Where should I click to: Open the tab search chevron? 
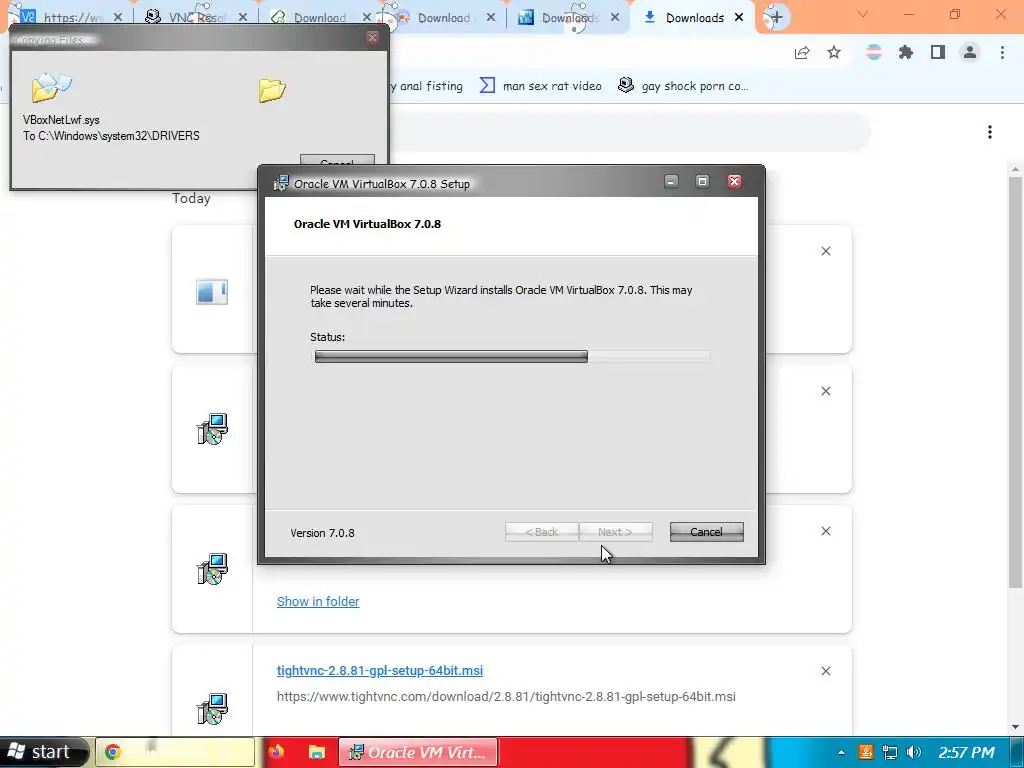[863, 14]
